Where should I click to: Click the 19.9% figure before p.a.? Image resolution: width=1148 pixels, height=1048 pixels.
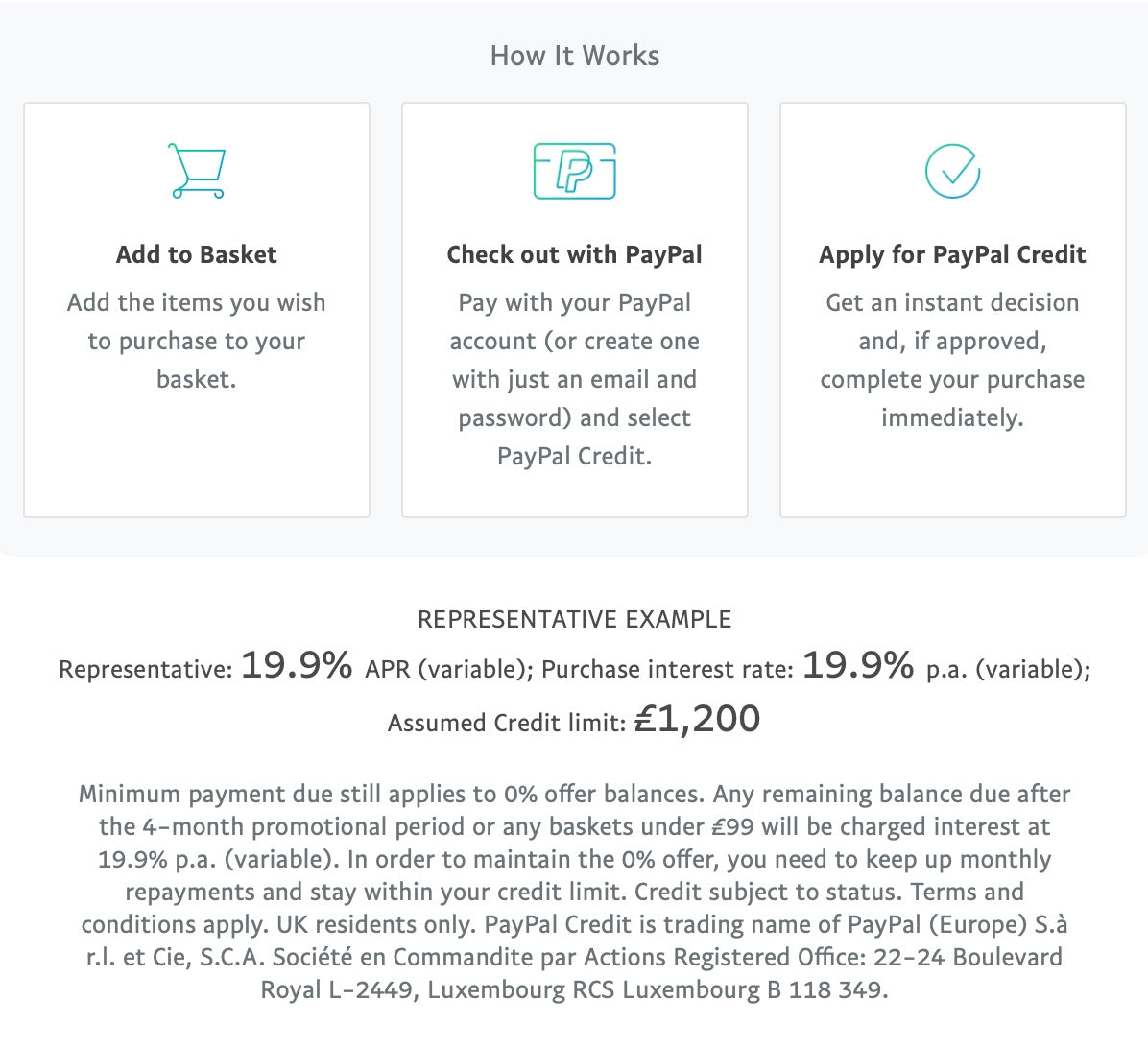coord(858,665)
